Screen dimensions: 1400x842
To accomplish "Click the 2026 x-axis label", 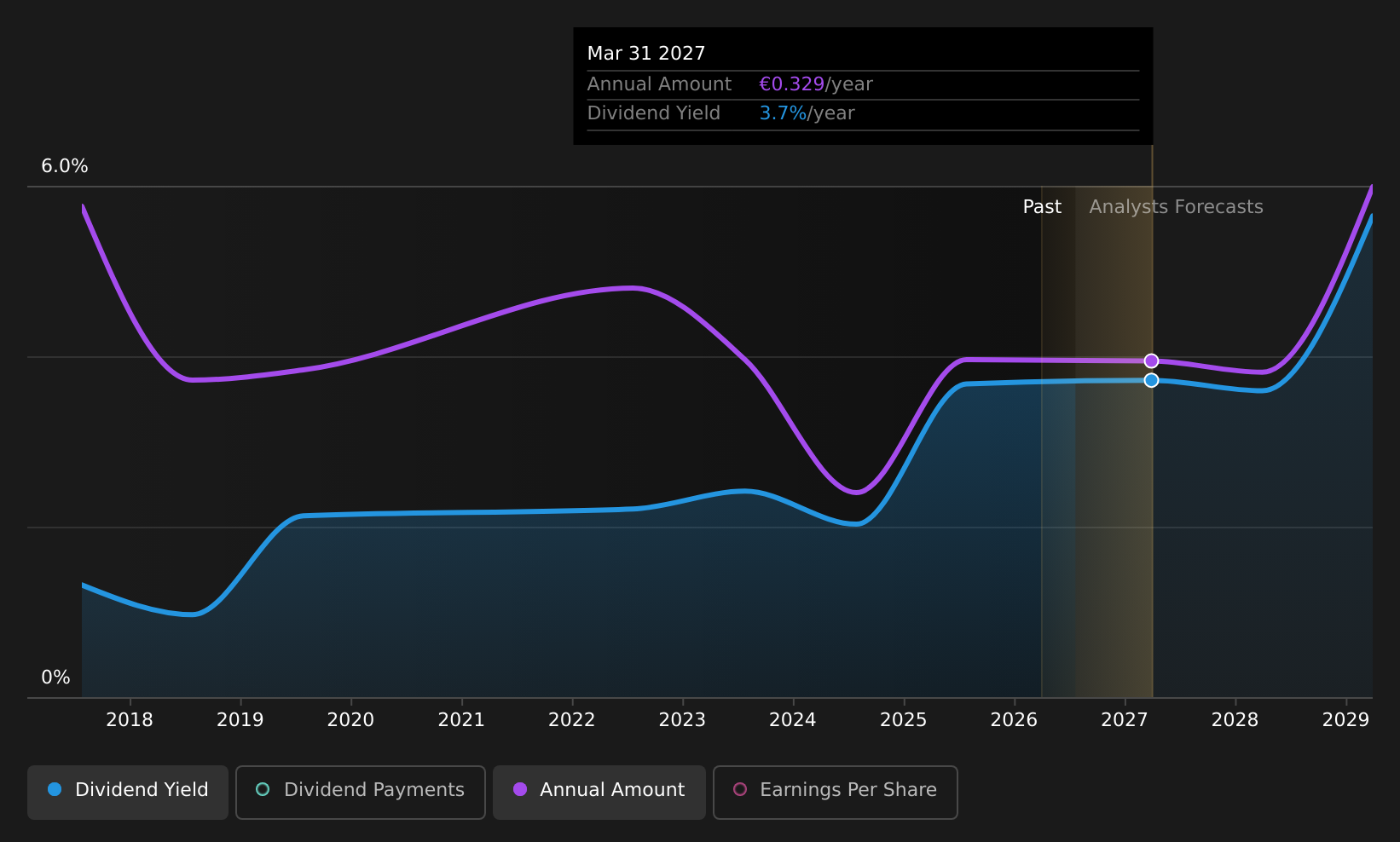I will (x=1014, y=720).
